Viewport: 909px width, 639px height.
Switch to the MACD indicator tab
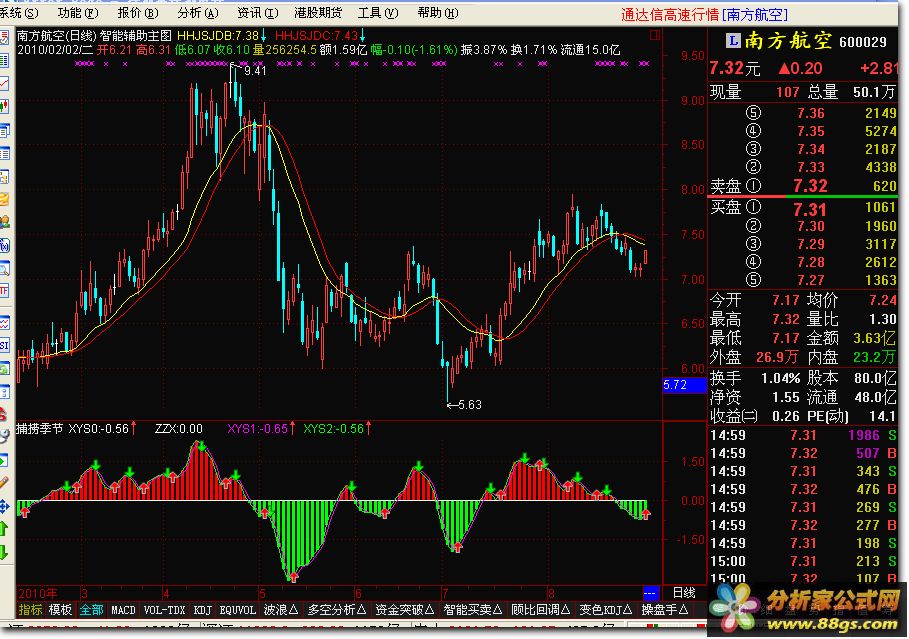pyautogui.click(x=123, y=609)
